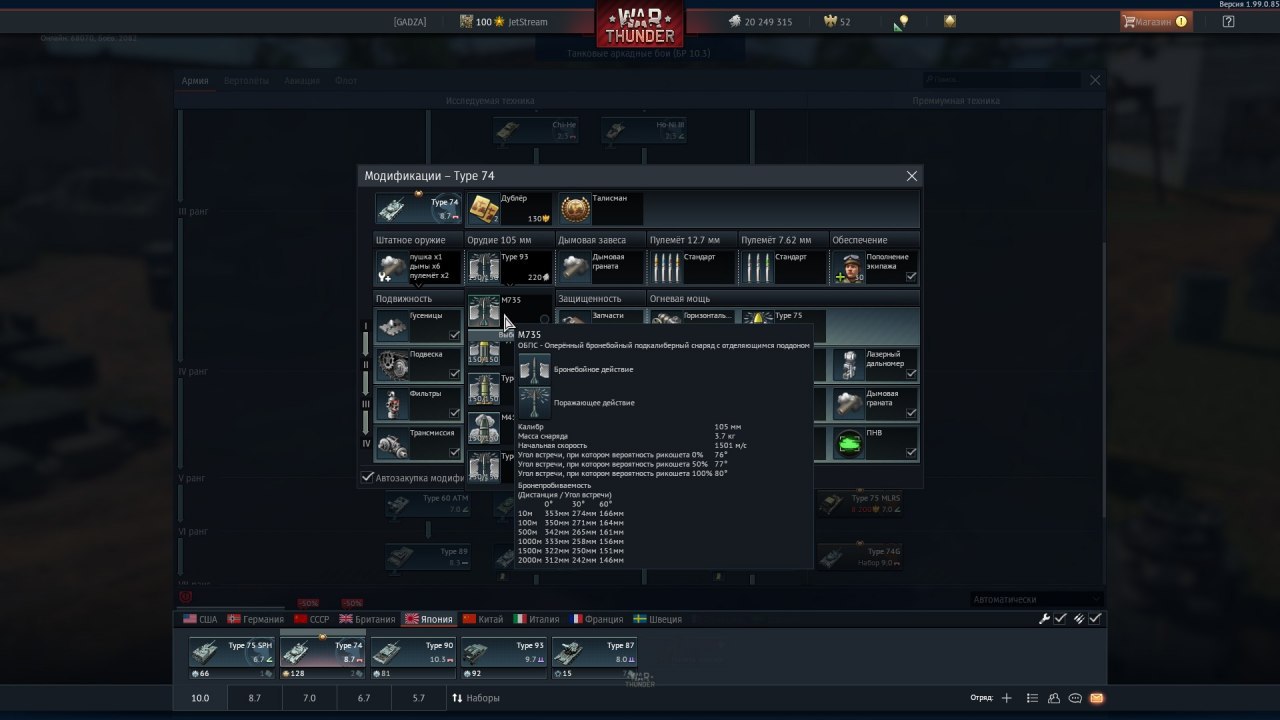
Task: Switch to the Вертолёты tab
Action: [246, 81]
